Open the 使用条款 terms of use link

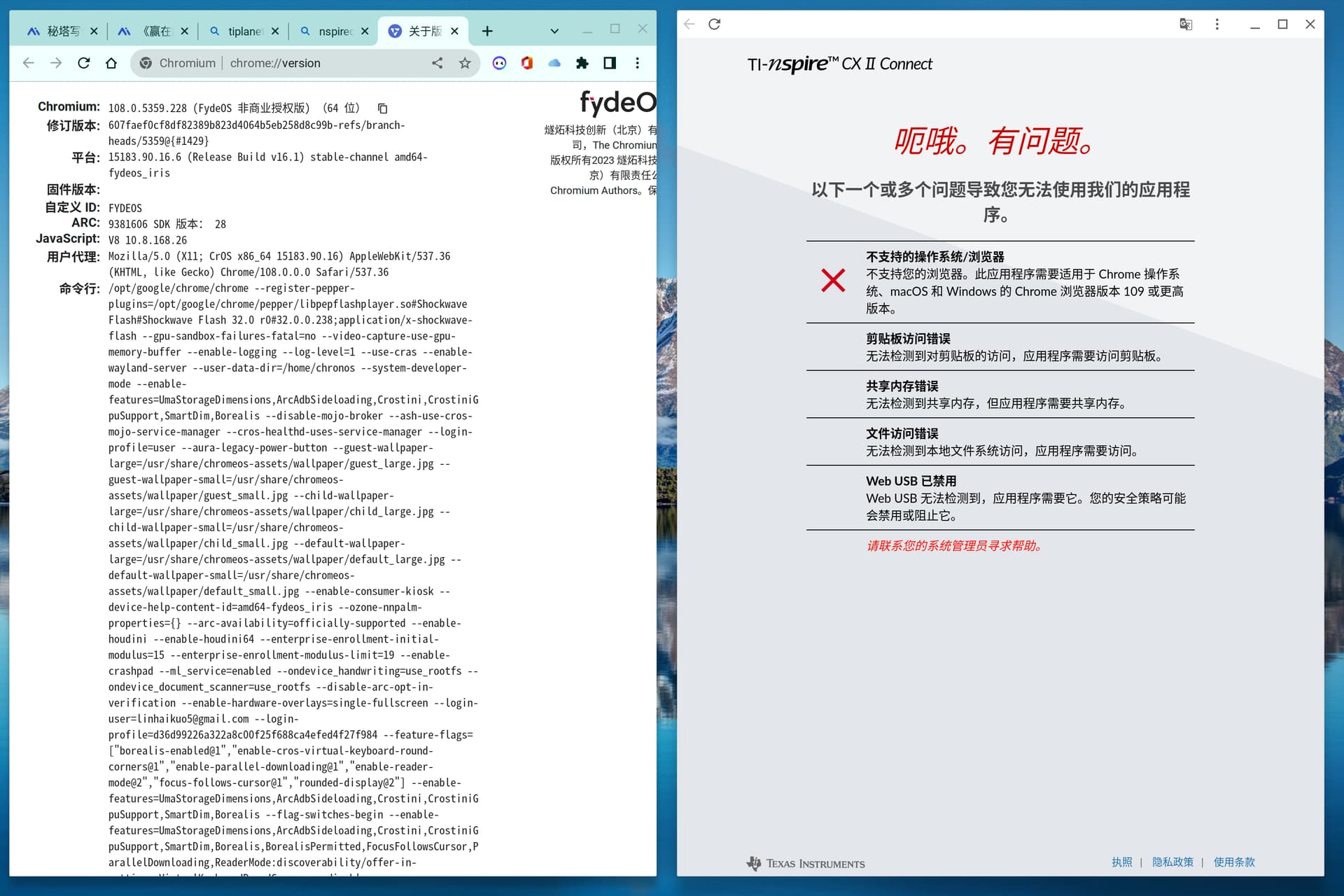tap(1234, 862)
